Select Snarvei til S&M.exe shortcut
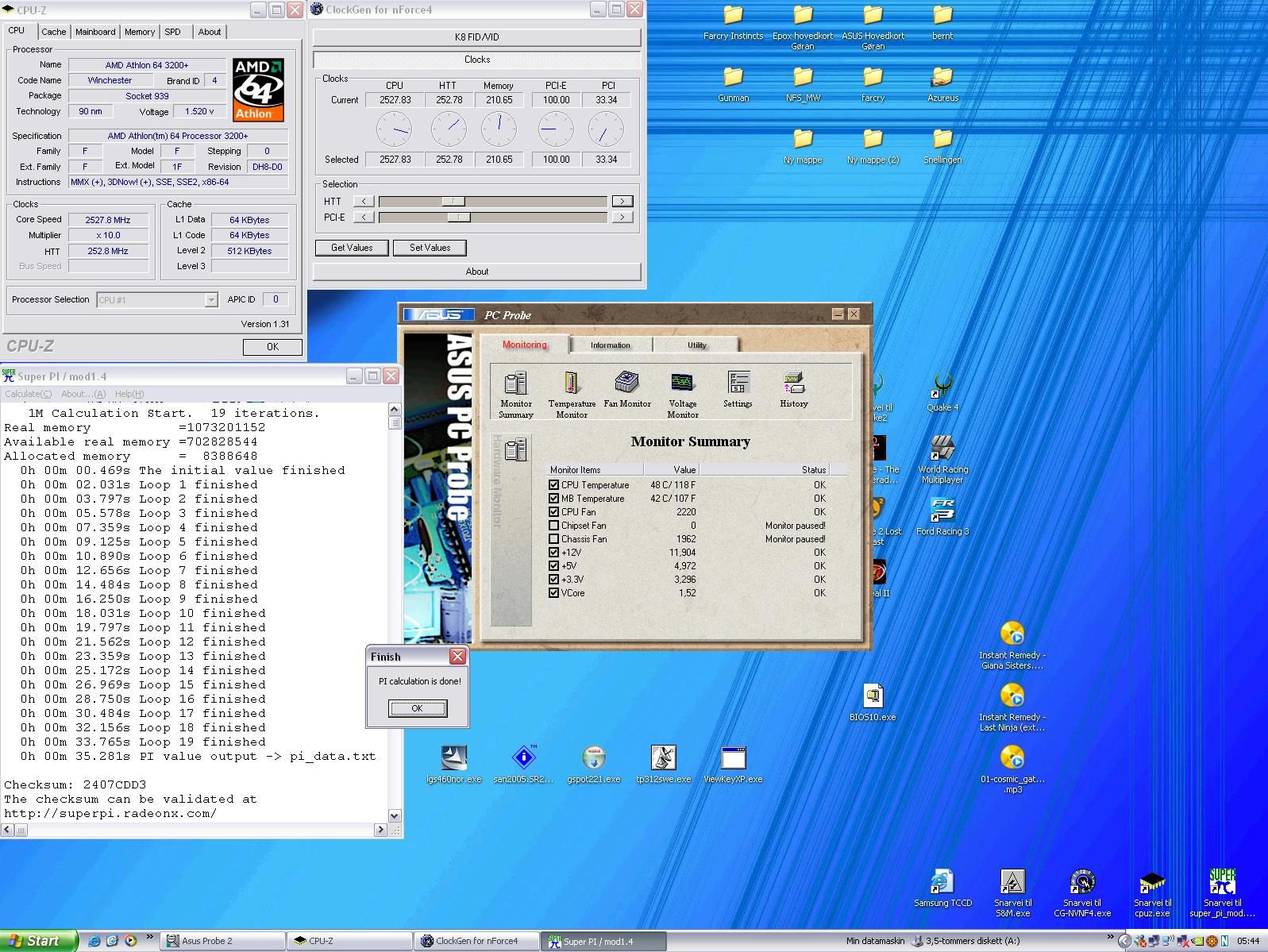 click(1012, 893)
